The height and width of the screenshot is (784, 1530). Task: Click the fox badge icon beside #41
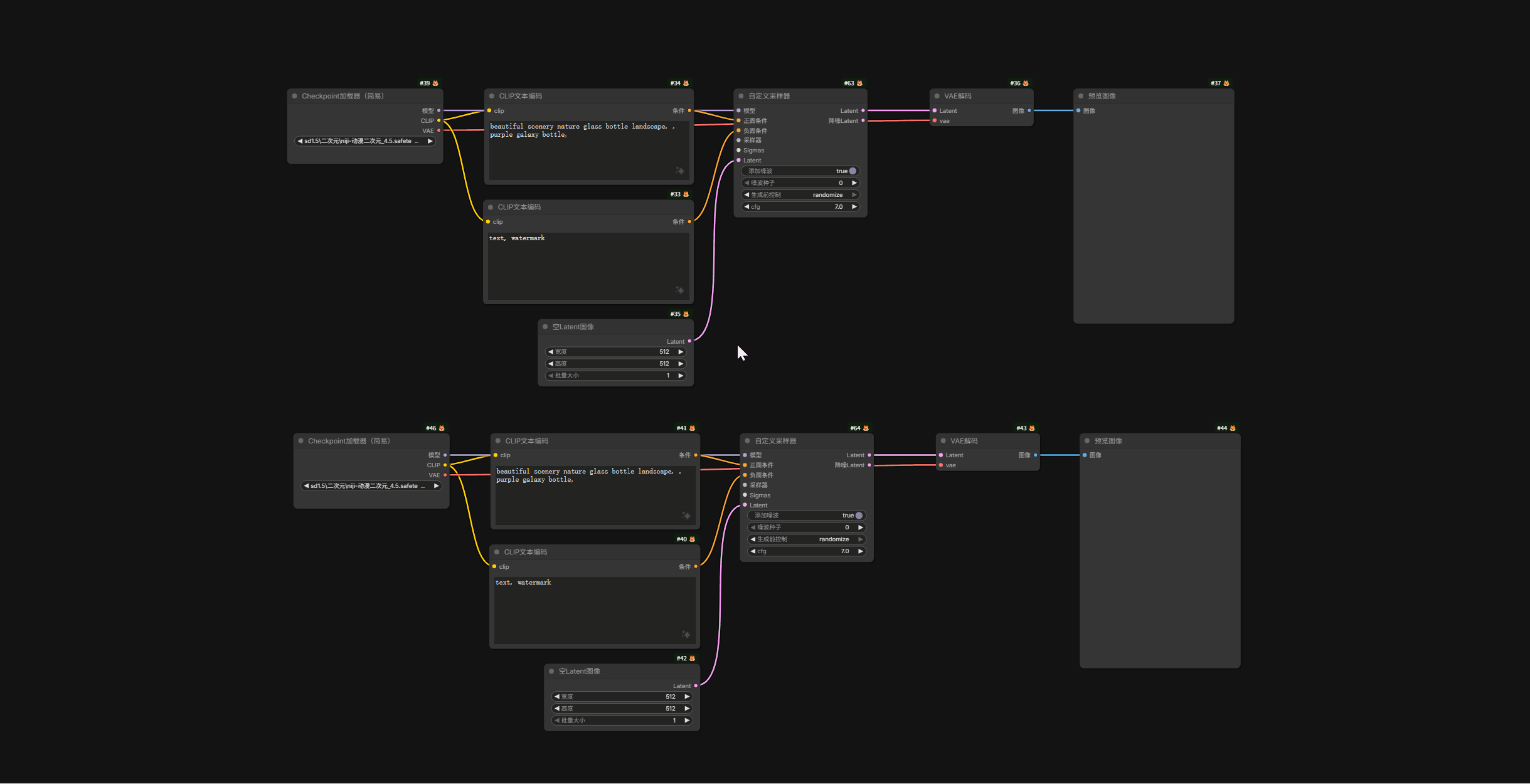pyautogui.click(x=692, y=428)
